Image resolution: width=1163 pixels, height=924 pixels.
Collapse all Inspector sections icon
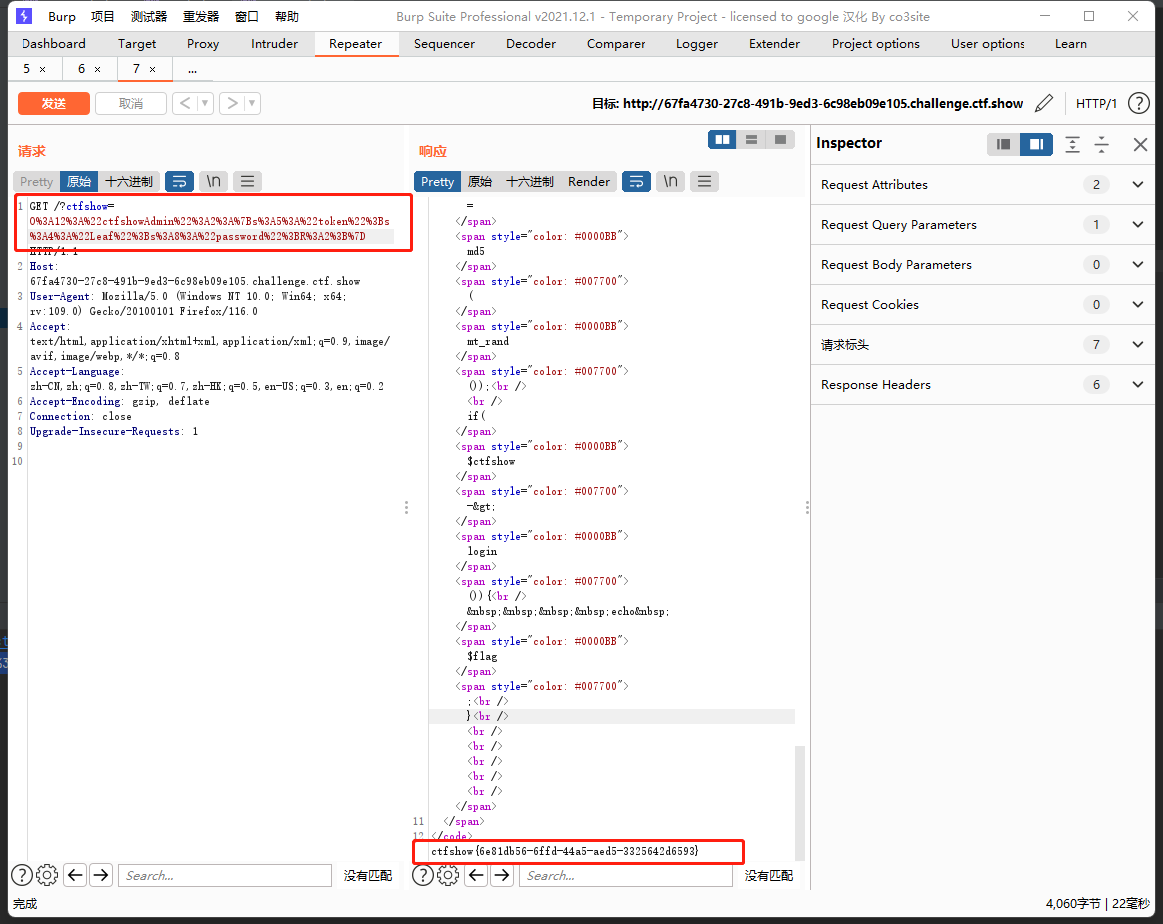tap(1101, 144)
